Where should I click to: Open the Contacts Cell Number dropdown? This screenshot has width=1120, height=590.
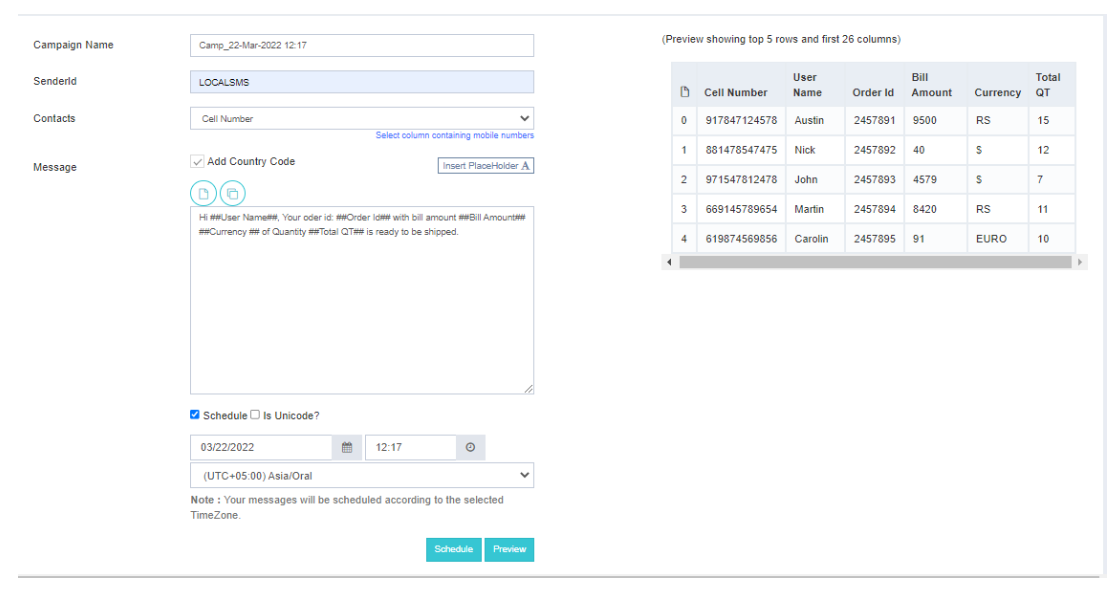pyautogui.click(x=361, y=118)
